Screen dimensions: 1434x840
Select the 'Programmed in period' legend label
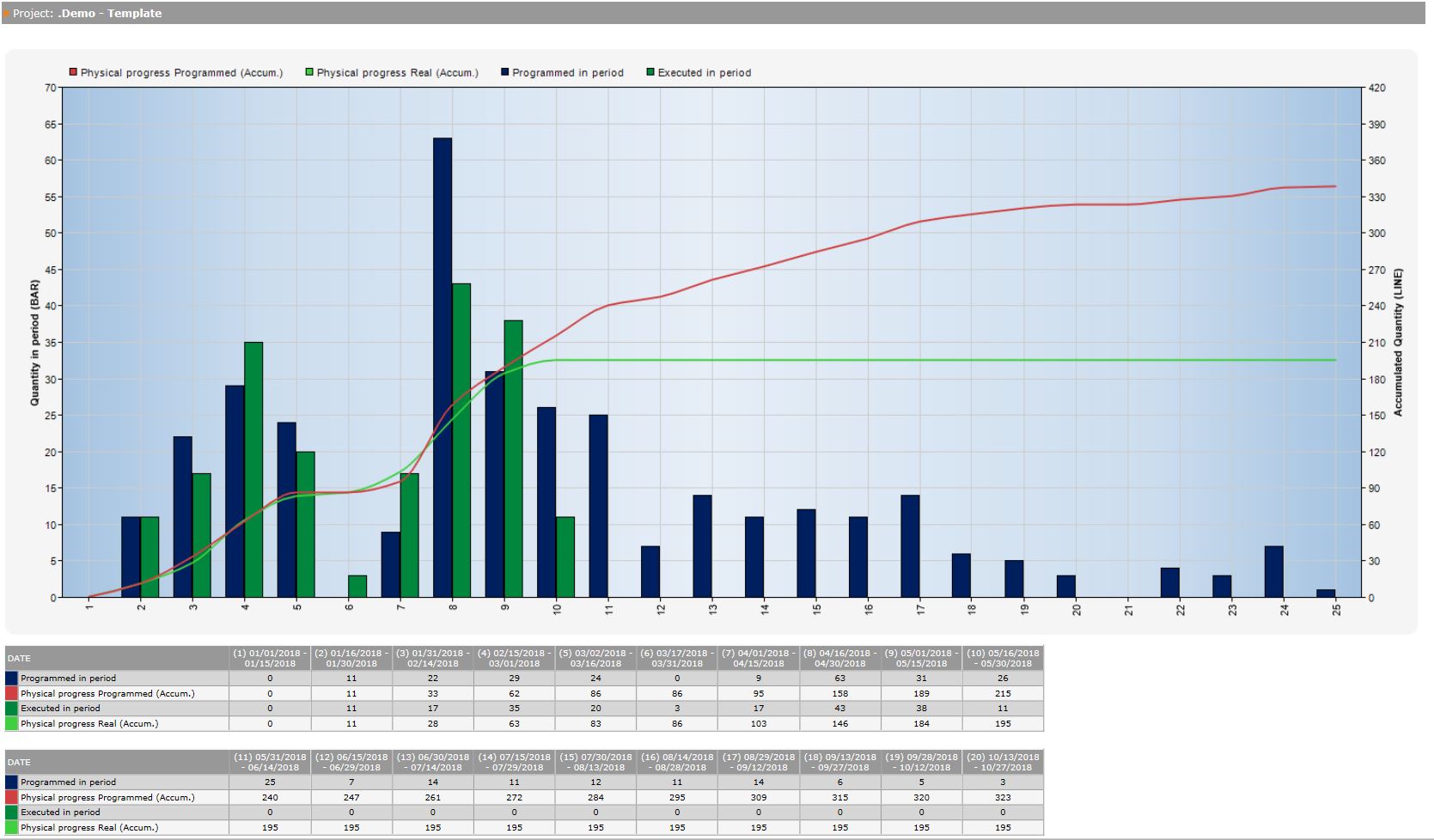pyautogui.click(x=568, y=73)
